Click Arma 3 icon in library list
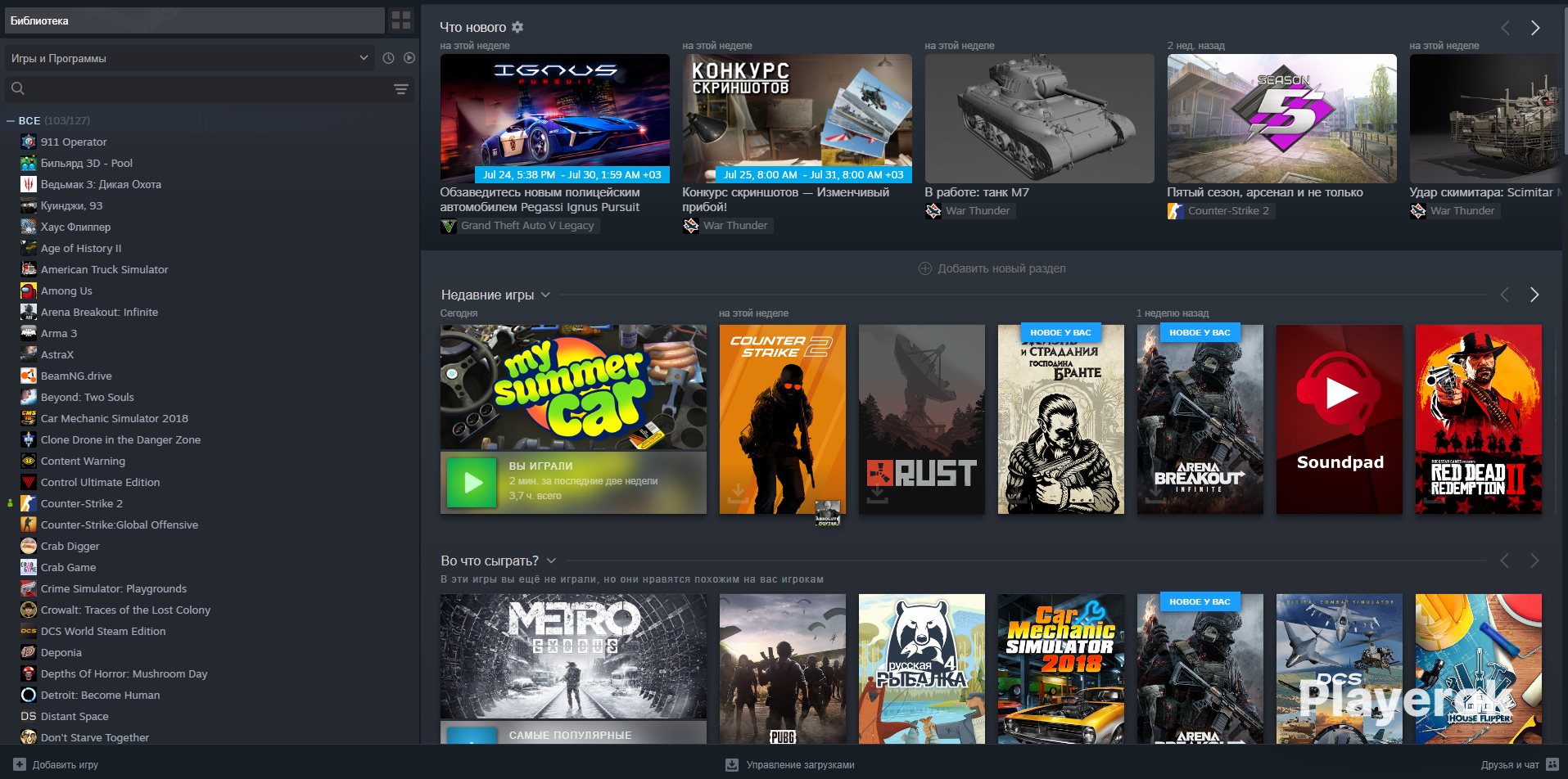Image resolution: width=1568 pixels, height=779 pixels. coord(29,333)
